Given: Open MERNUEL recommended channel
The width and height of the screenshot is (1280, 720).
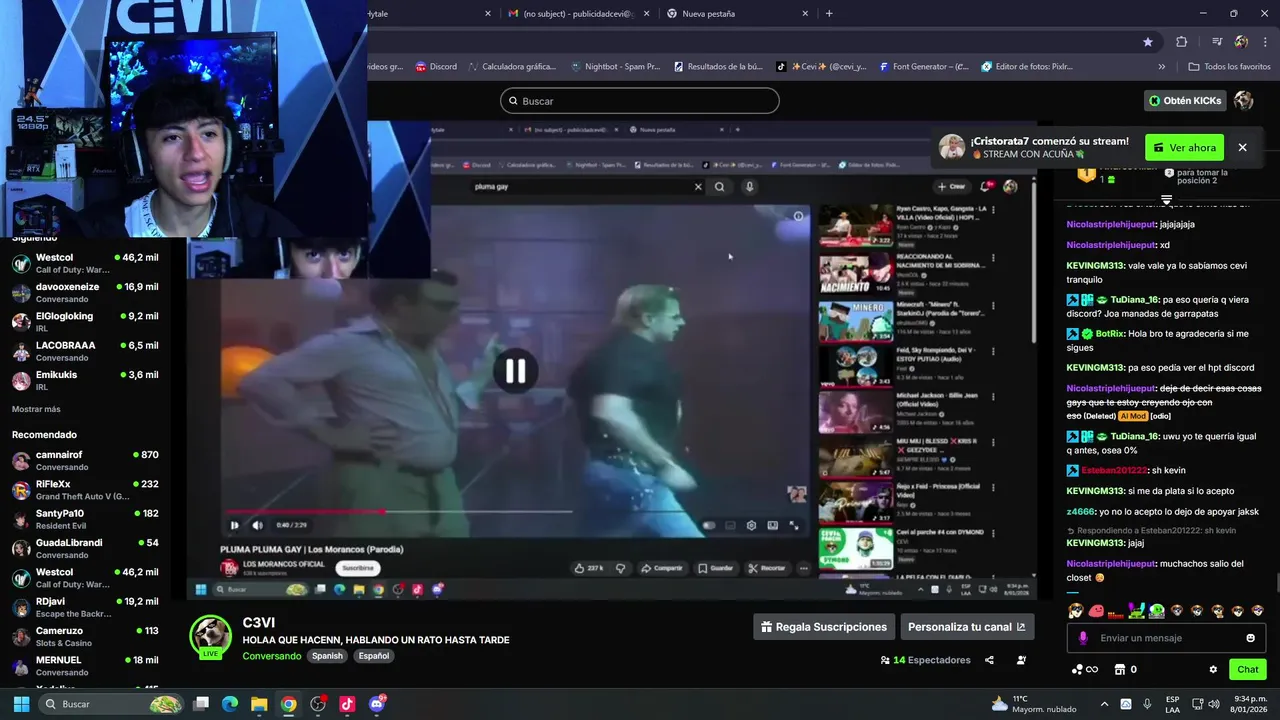Looking at the screenshot, I should (85, 666).
